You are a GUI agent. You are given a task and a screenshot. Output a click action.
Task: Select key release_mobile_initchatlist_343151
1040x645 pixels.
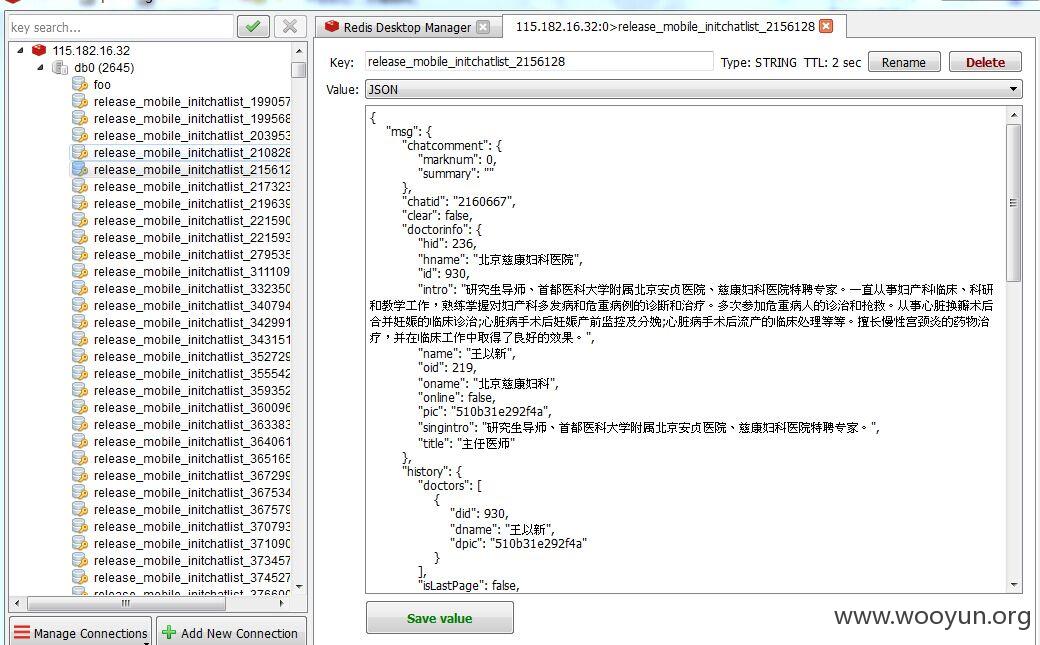(192, 340)
